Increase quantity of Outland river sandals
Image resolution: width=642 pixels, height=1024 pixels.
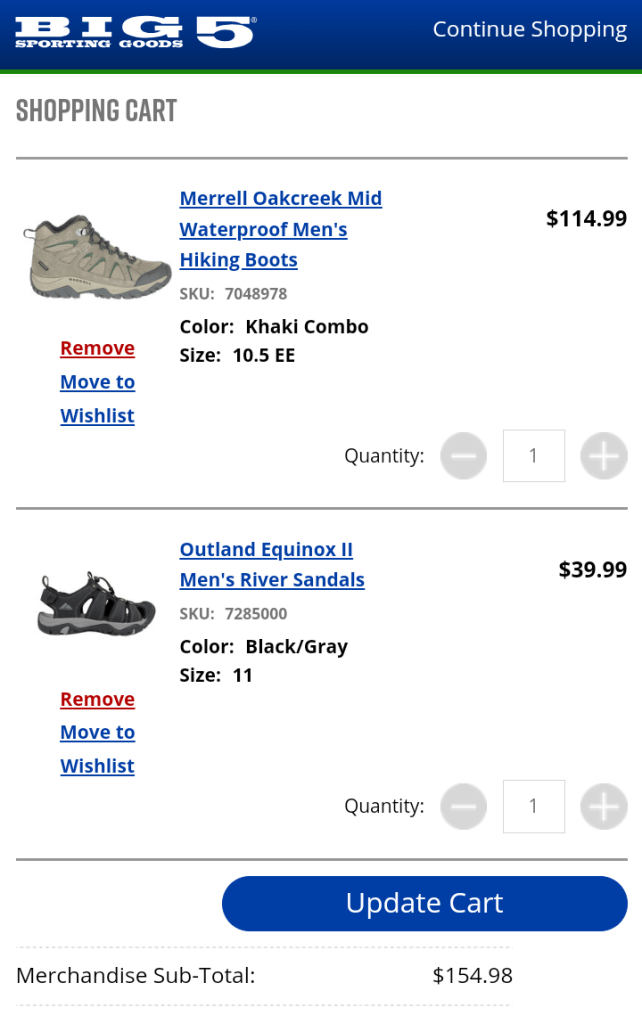pos(604,806)
